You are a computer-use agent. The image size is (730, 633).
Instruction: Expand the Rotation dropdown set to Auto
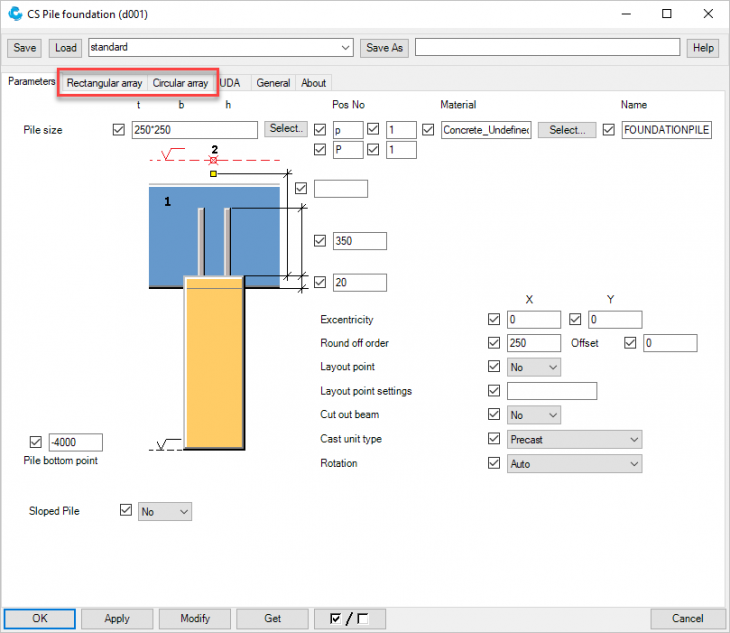point(574,463)
